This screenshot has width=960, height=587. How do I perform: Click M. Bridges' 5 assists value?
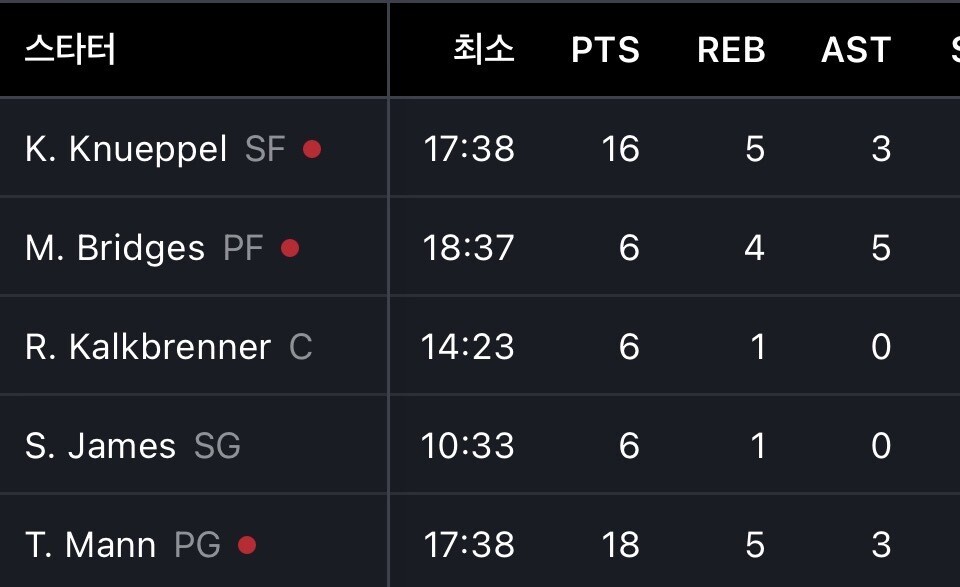pos(880,248)
